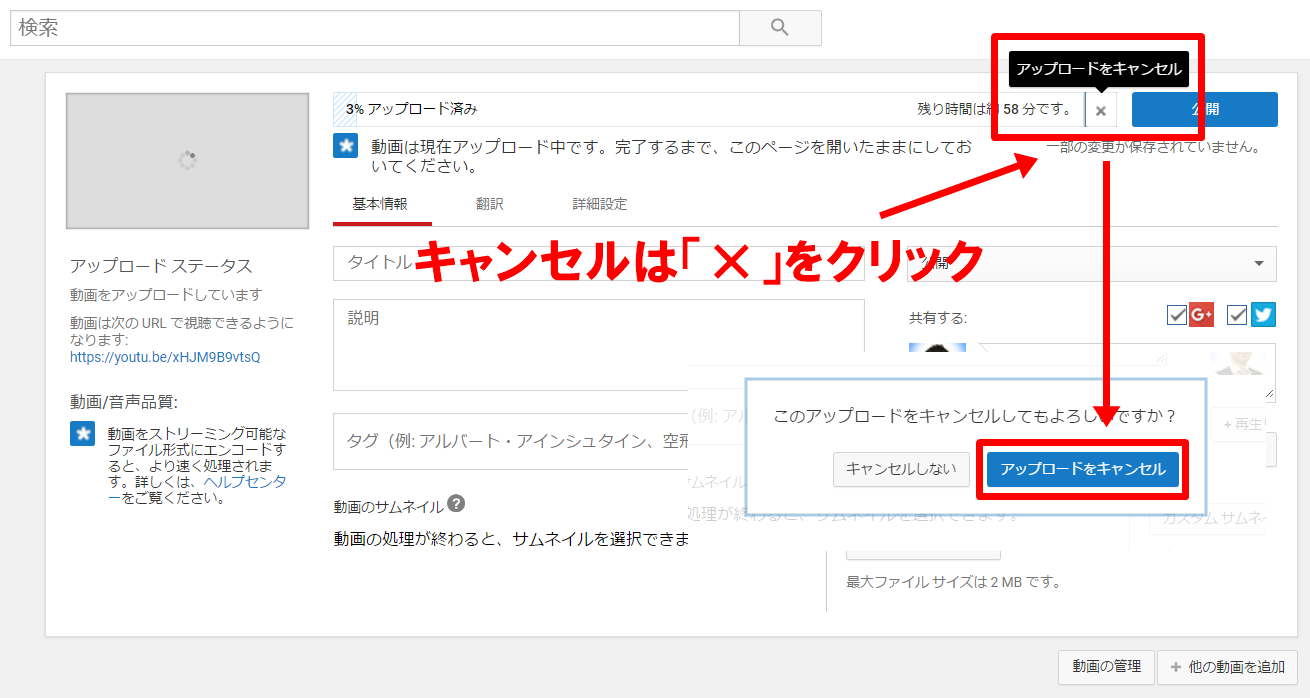Switch to the 基本情報 tab

380,204
